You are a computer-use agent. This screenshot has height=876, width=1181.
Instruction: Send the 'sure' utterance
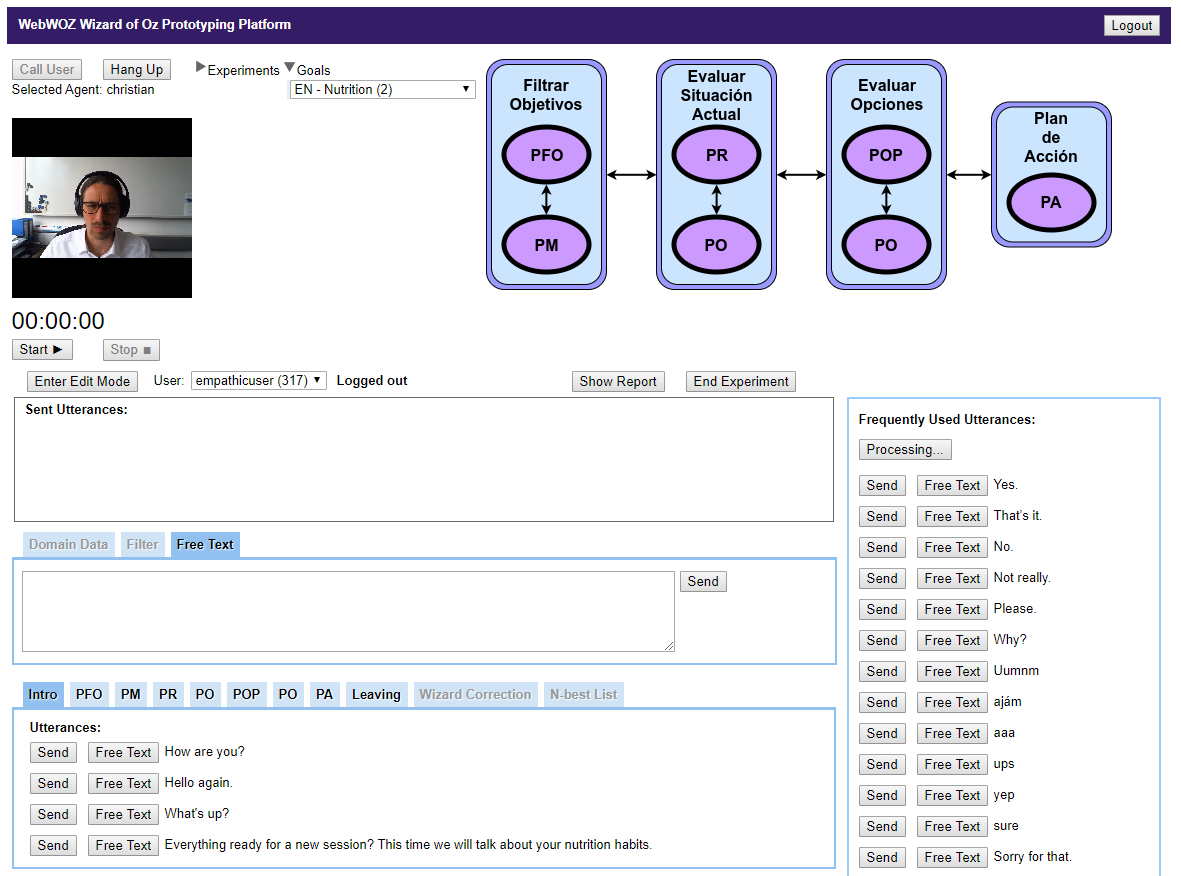click(x=882, y=826)
